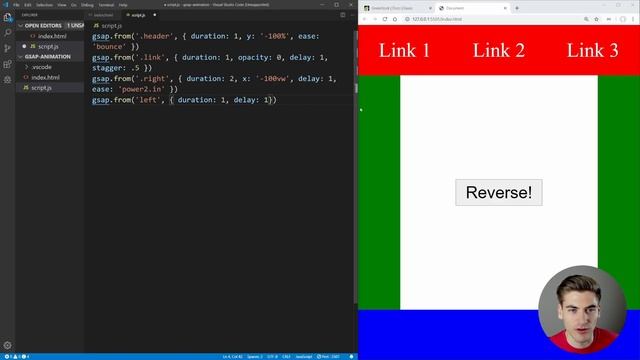The height and width of the screenshot is (360, 640).
Task: Open the Terminal menu
Action: tap(106, 5)
